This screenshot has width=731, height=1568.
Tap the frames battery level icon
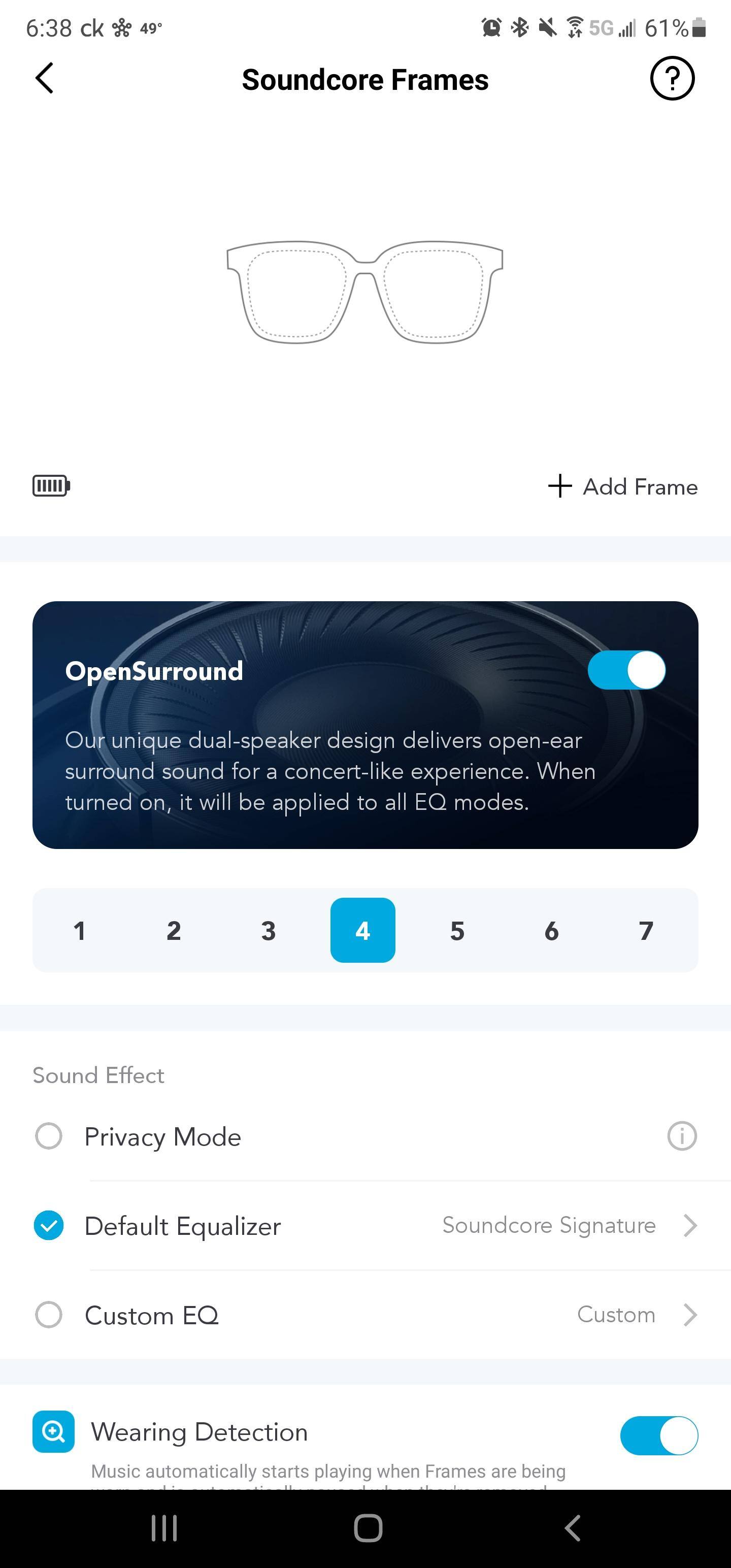(x=51, y=486)
